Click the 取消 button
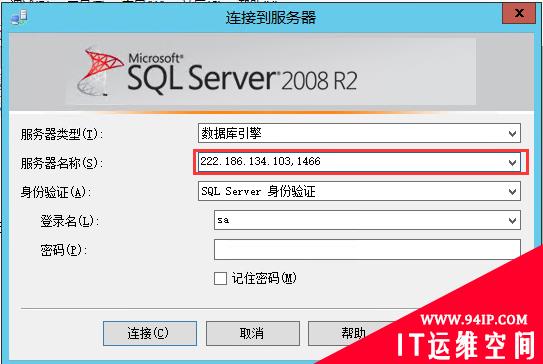Image resolution: width=543 pixels, height=364 pixels. click(x=252, y=333)
